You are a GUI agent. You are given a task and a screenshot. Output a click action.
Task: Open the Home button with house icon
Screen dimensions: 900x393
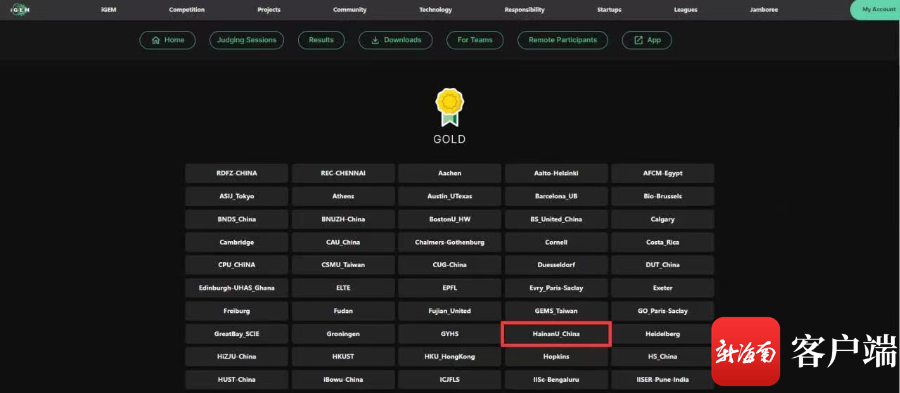point(168,40)
